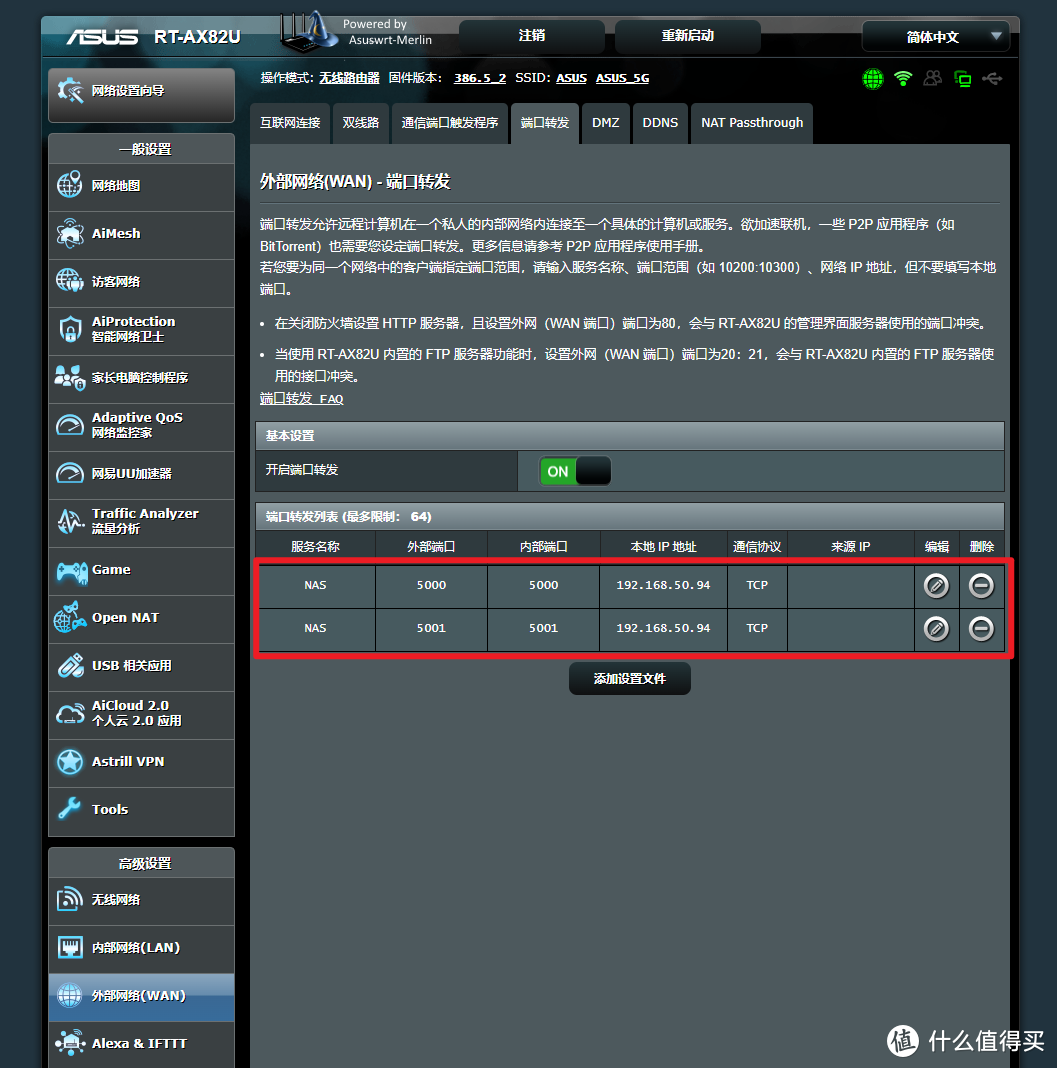1057x1068 pixels.
Task: Open Traffic Analyzer 流量分析
Action: tap(140, 521)
